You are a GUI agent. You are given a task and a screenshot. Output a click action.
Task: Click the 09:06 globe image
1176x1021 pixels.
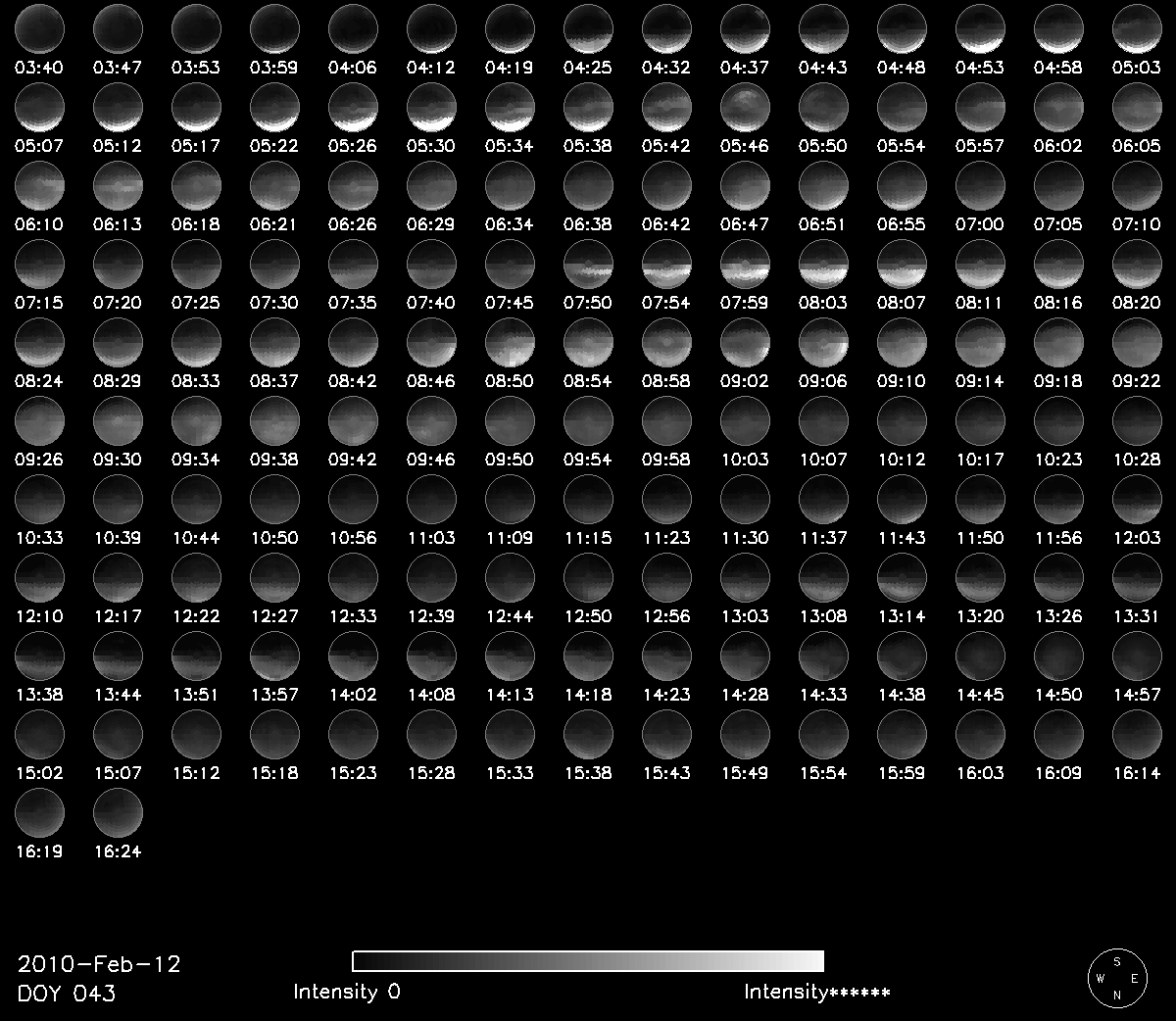coord(823,342)
